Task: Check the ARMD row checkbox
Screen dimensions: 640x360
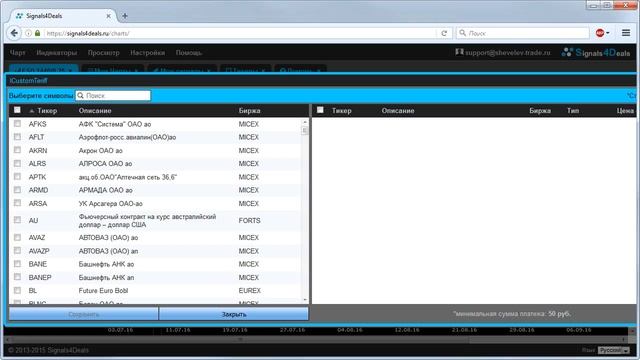Action: tap(17, 190)
